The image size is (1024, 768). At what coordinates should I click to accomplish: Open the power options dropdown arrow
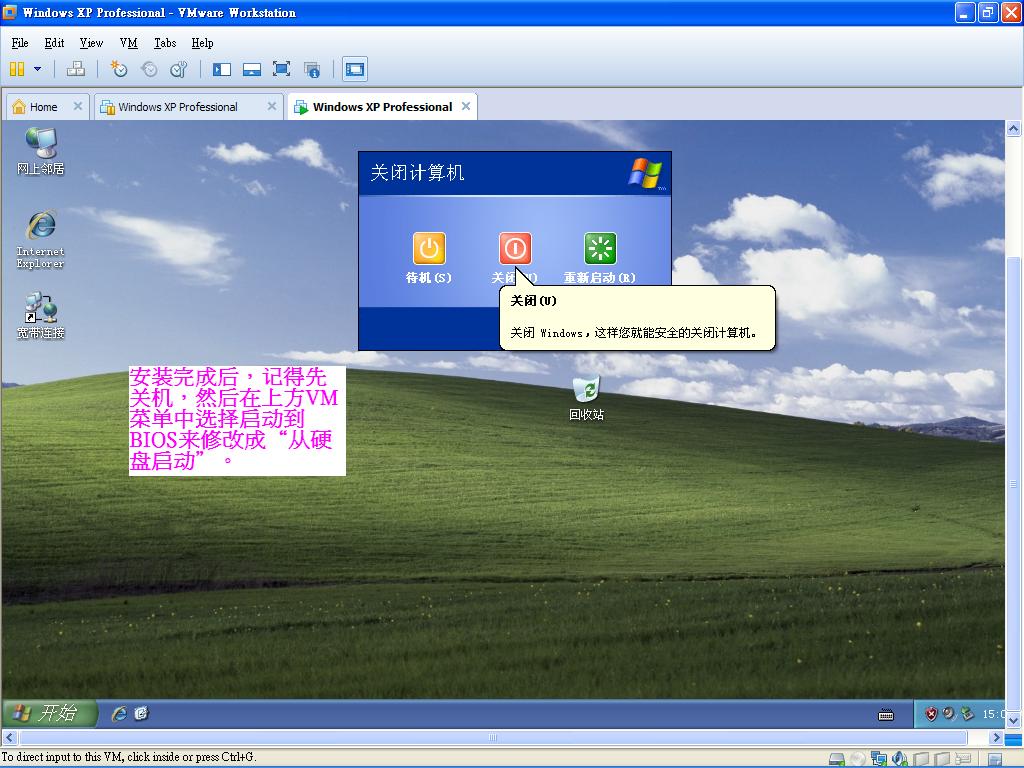(x=37, y=69)
